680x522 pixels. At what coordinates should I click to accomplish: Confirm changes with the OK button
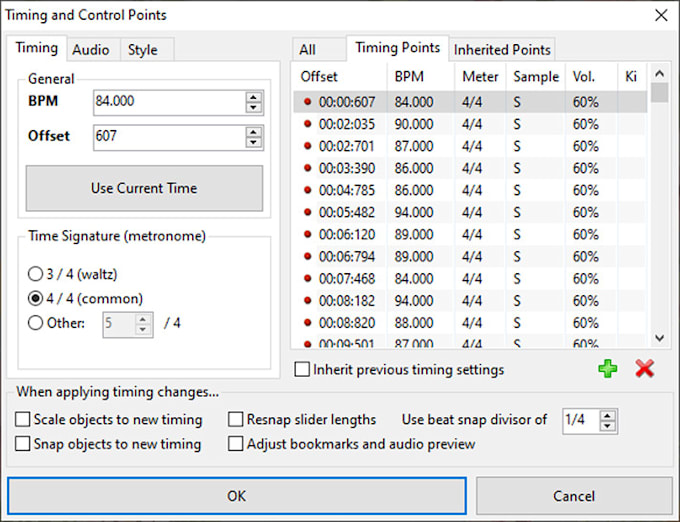236,496
